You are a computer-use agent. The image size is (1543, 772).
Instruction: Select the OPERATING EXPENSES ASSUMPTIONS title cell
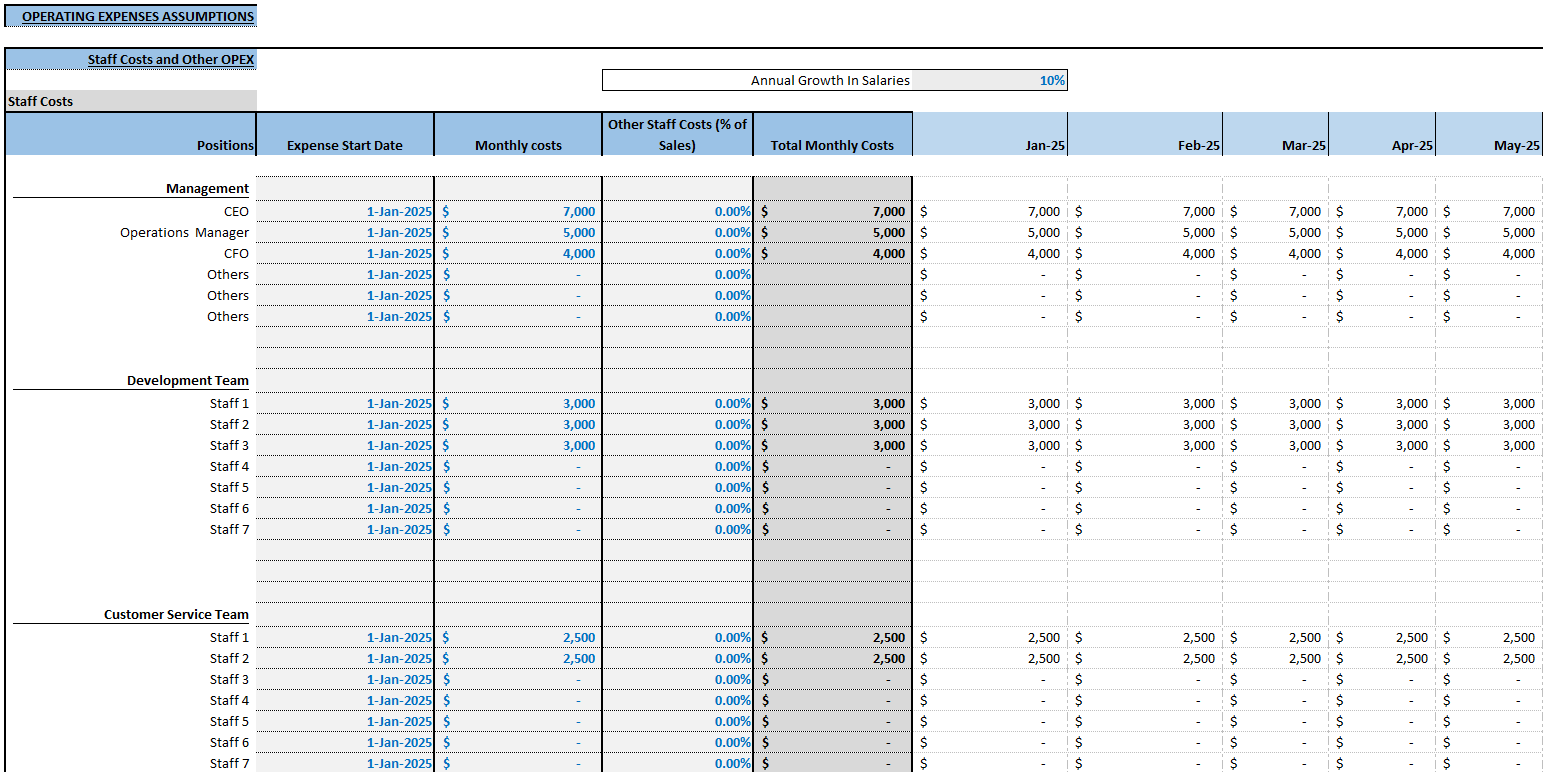coord(131,16)
